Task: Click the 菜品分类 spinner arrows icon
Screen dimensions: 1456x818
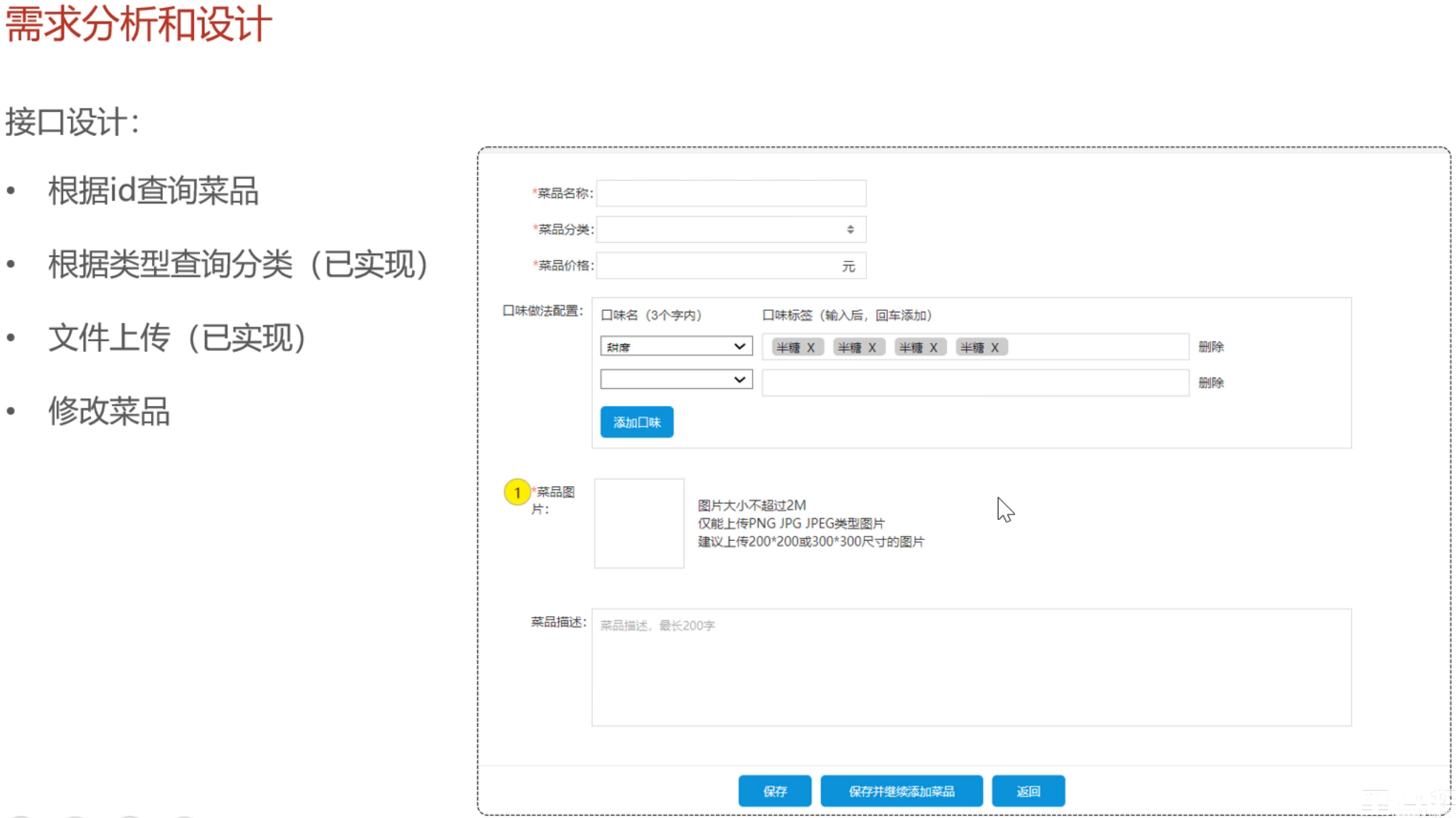Action: click(x=850, y=229)
